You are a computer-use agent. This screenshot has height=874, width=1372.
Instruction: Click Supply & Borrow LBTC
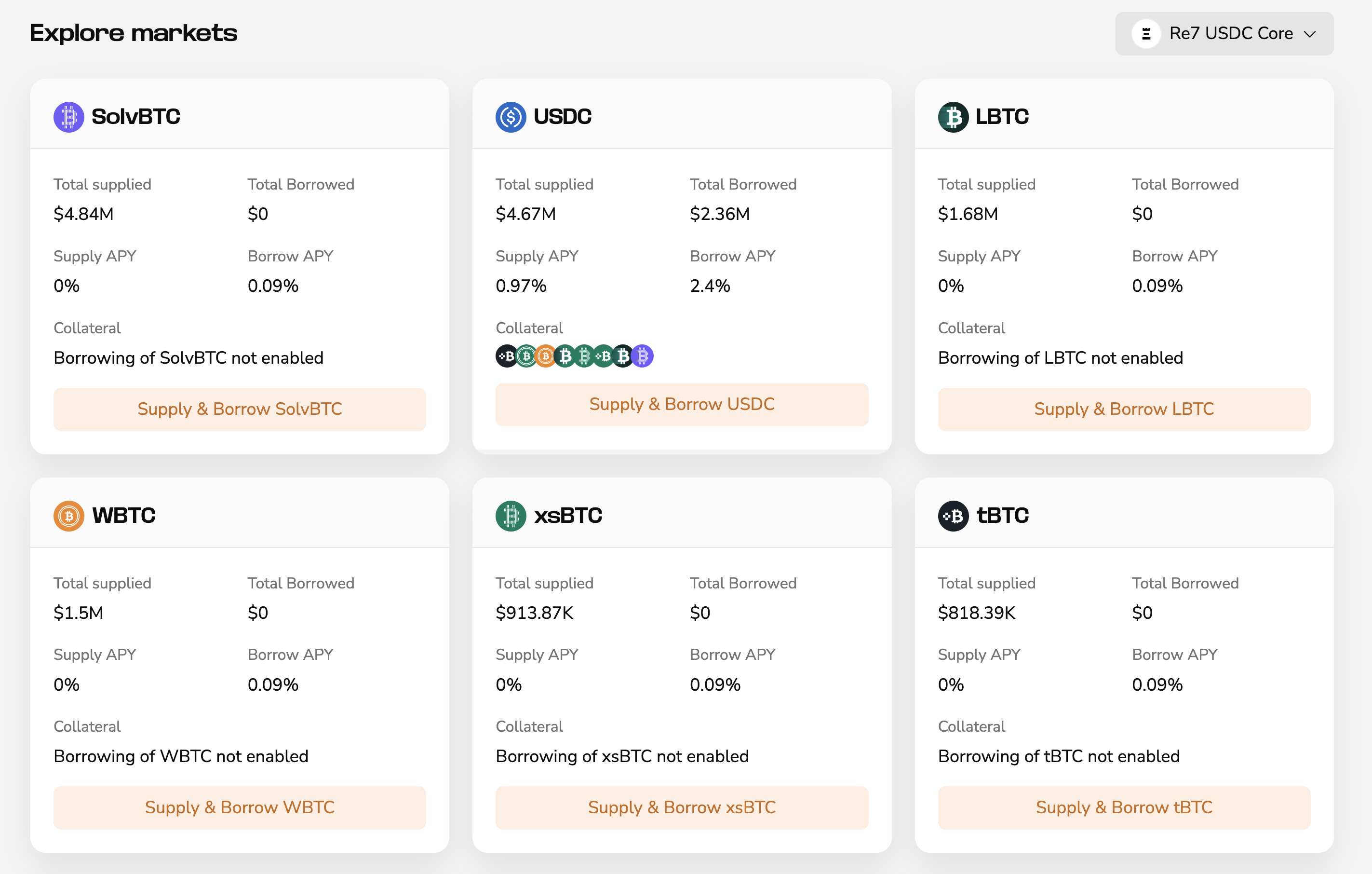click(x=1124, y=409)
